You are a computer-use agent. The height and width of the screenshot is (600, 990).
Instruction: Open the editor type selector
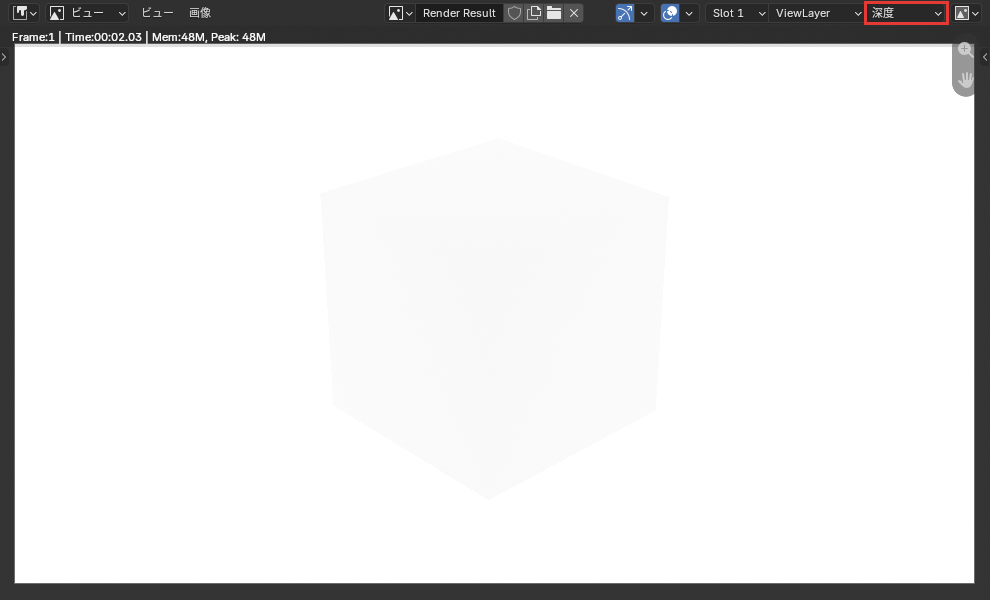coord(25,13)
